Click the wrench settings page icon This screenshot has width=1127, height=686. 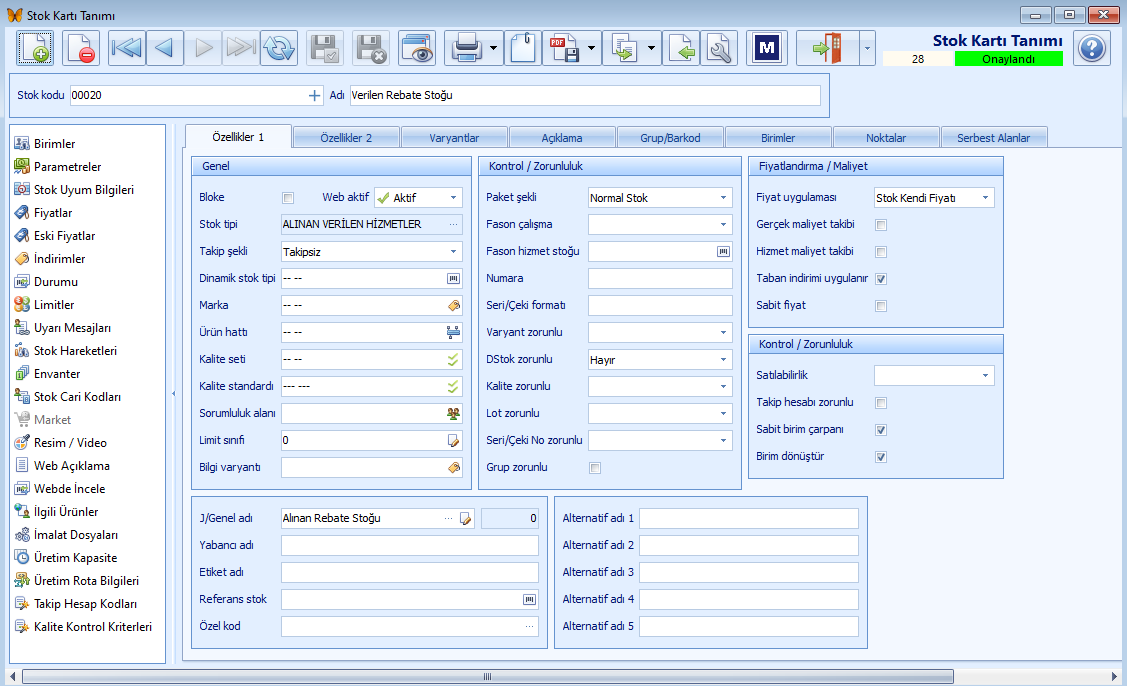[719, 48]
